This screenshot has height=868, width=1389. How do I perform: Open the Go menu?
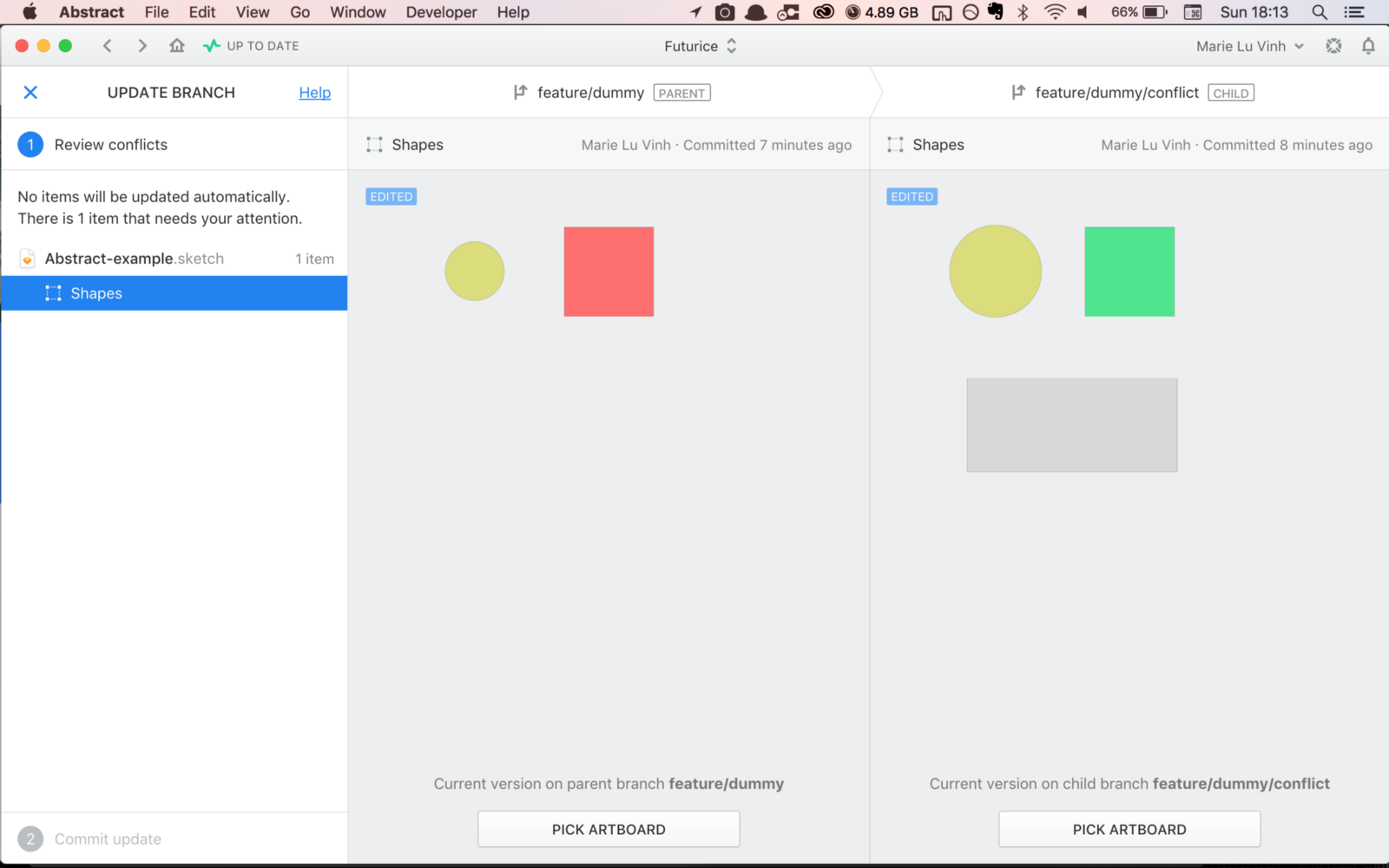click(x=300, y=12)
